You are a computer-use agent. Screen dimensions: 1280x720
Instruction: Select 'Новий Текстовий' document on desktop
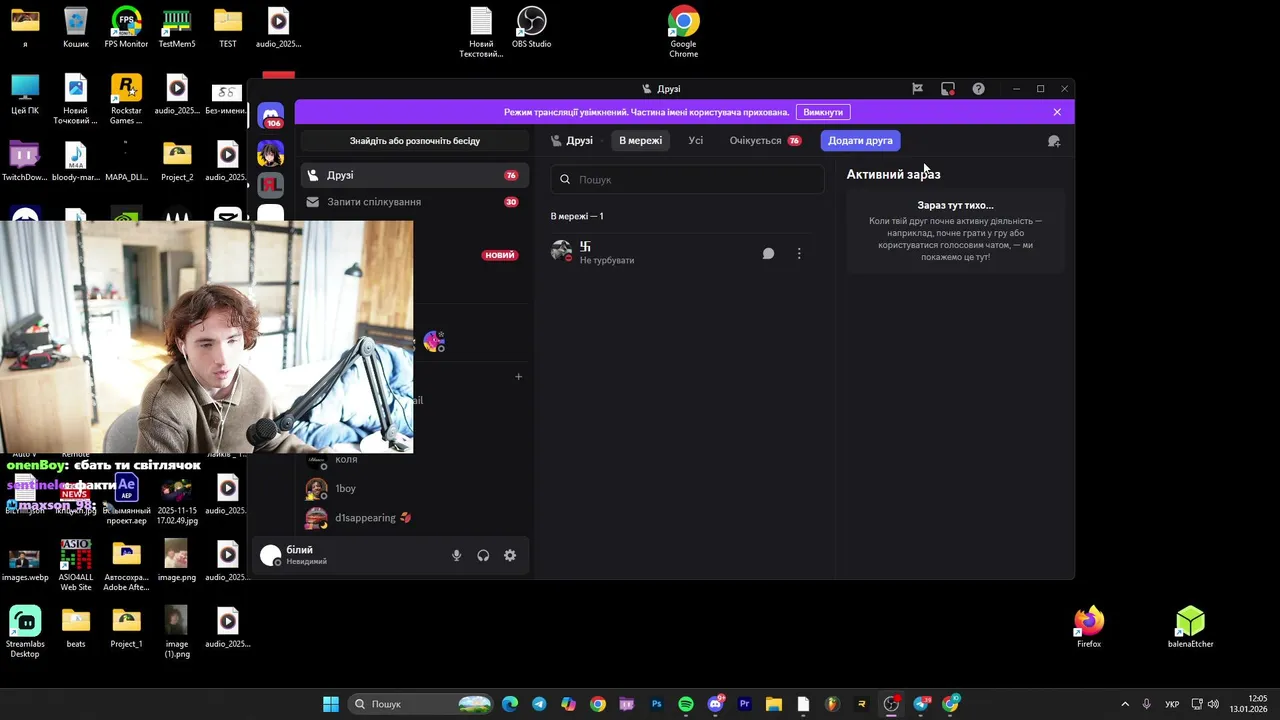[481, 32]
